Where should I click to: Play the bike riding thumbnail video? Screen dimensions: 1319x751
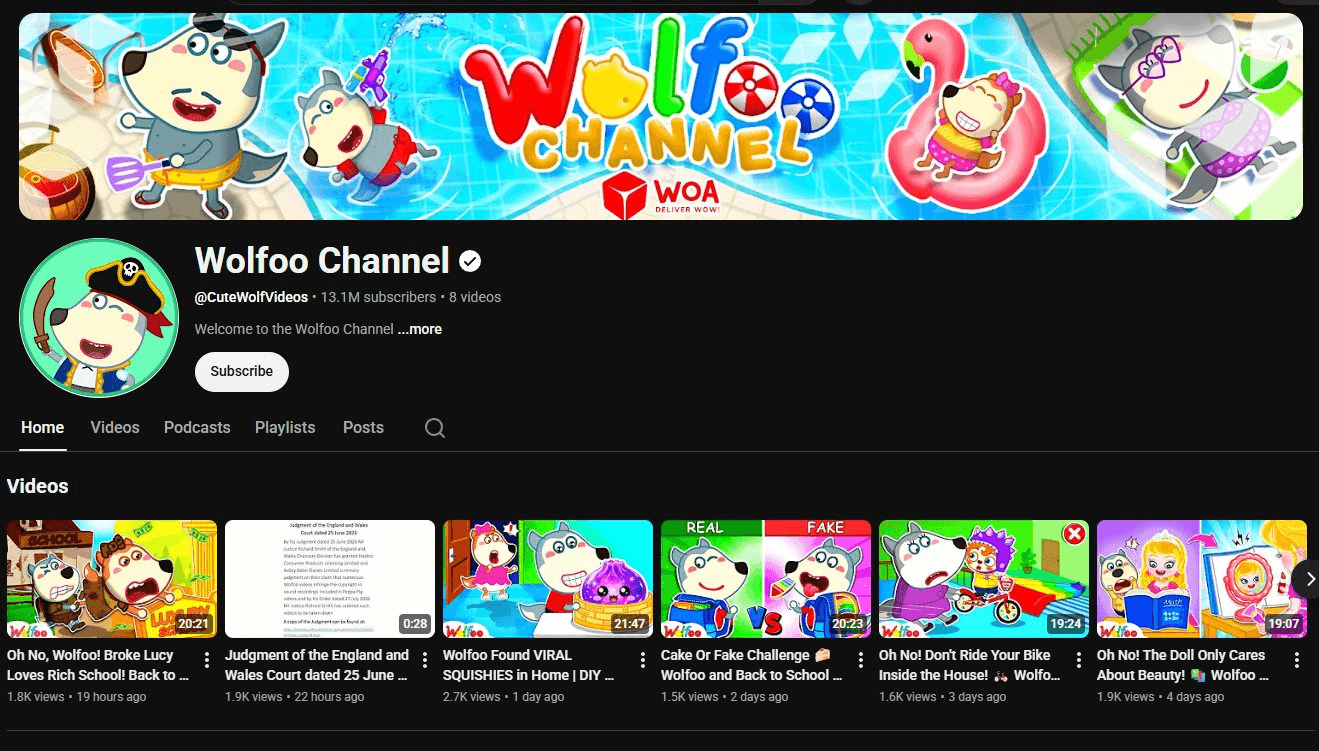984,579
